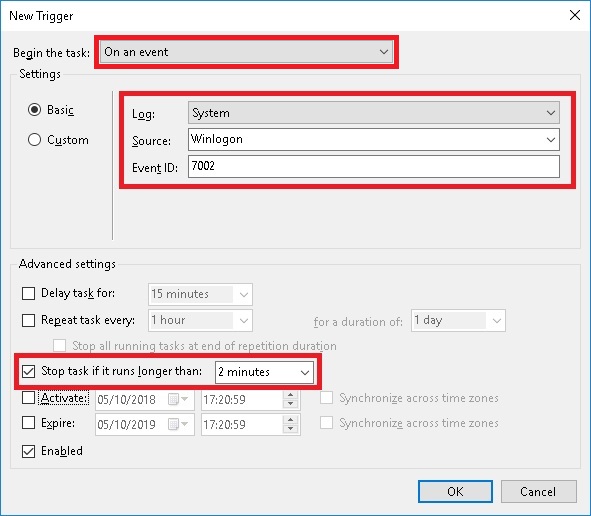Enable the Delay task for checkbox
Viewport: 591px width, 516px height.
click(x=29, y=293)
